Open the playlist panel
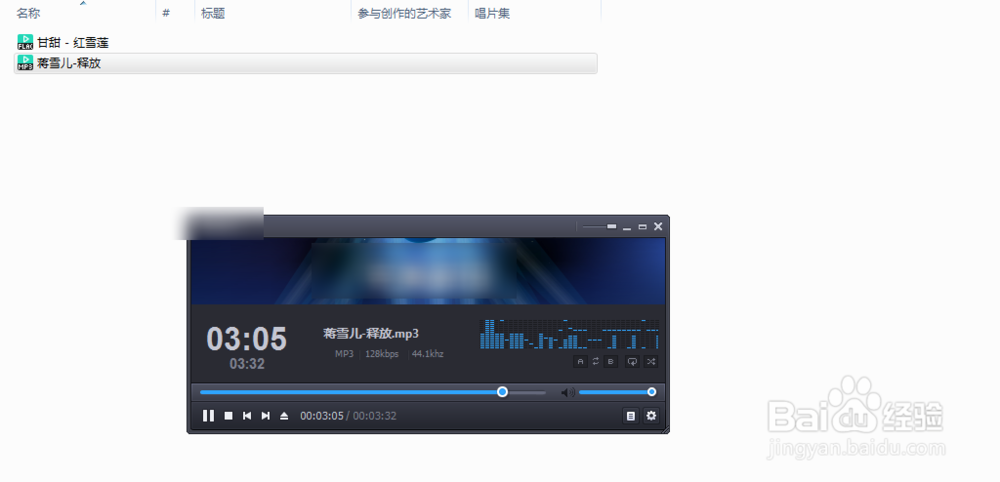This screenshot has width=1000, height=482. pyautogui.click(x=631, y=416)
